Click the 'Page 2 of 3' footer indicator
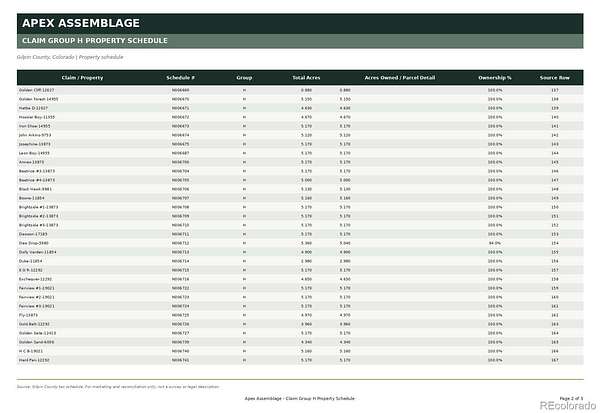The width and height of the screenshot is (600, 413). click(571, 398)
